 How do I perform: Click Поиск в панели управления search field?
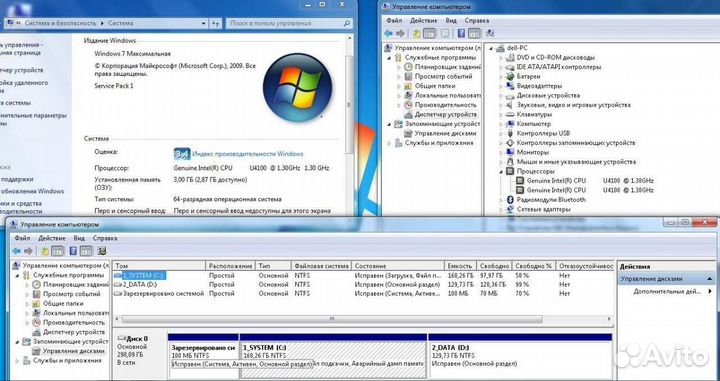[289, 23]
